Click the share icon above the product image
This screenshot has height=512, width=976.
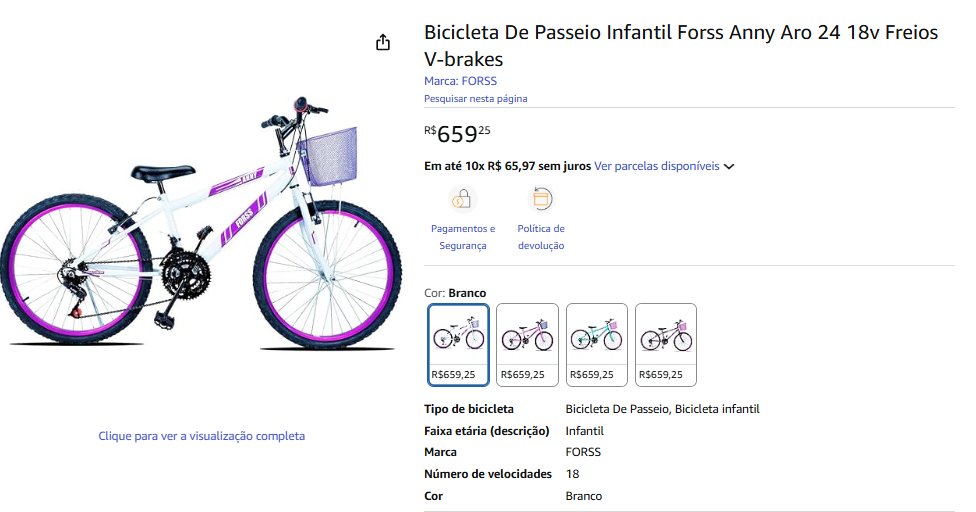point(382,42)
